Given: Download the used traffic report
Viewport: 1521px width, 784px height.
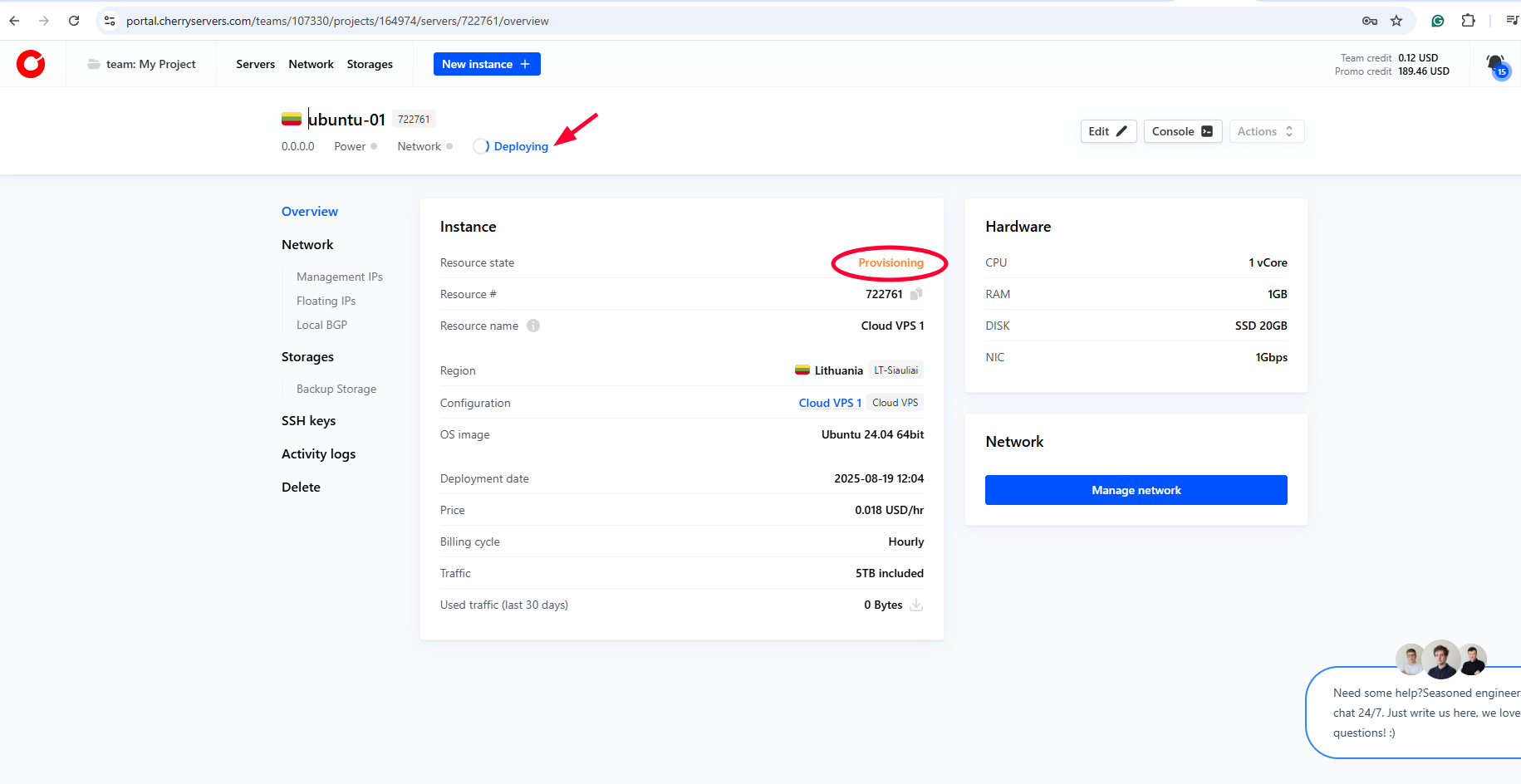Looking at the screenshot, I should 916,605.
